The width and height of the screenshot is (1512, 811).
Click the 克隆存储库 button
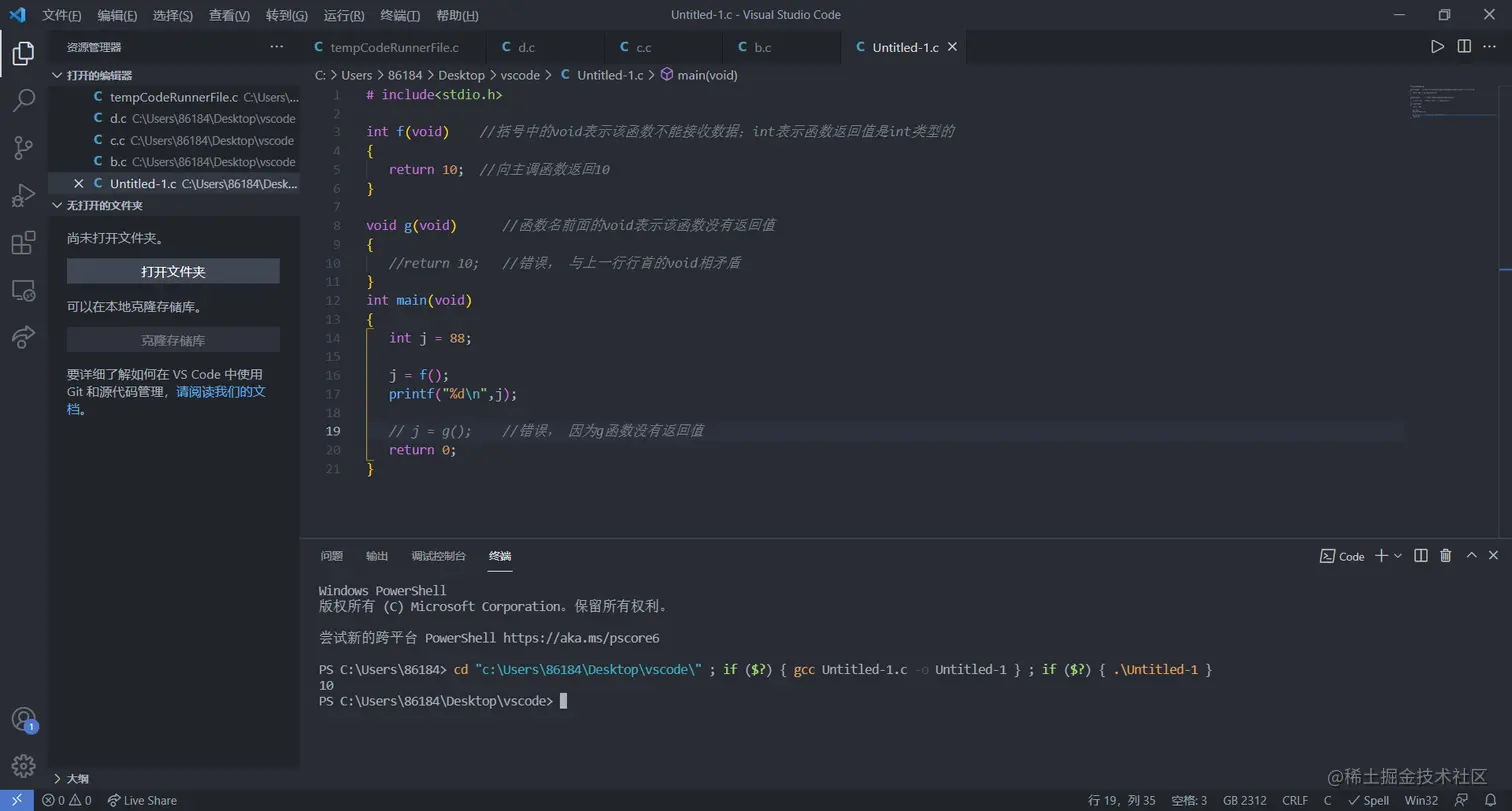click(173, 340)
